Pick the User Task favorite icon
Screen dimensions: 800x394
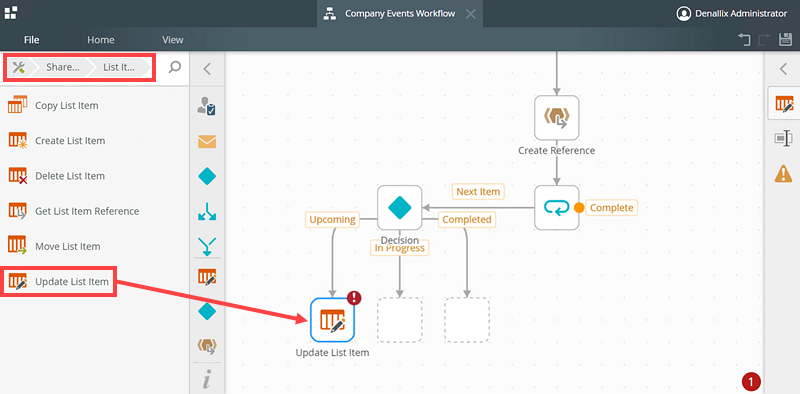tap(207, 106)
